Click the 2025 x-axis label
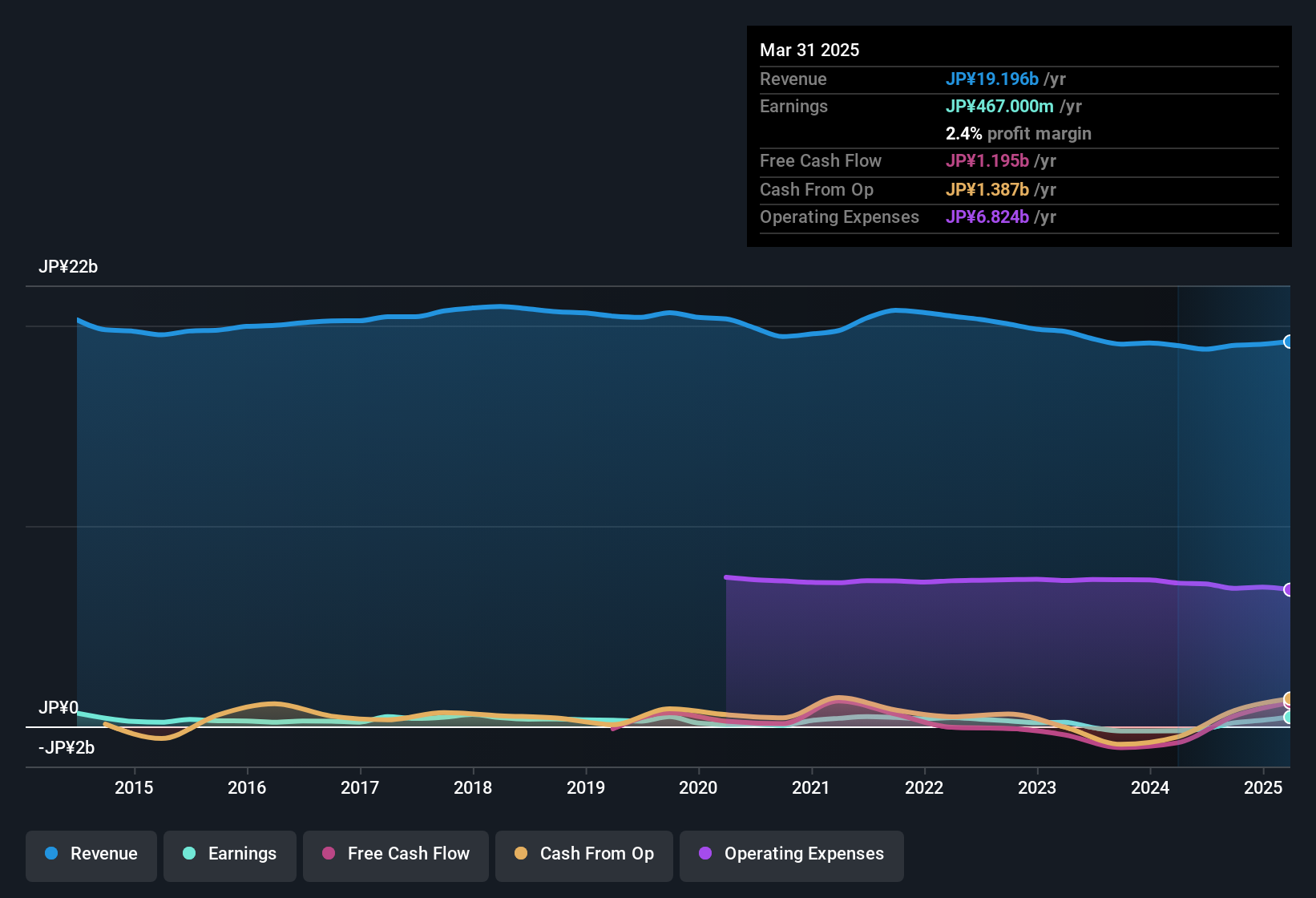1316x898 pixels. [x=1263, y=787]
